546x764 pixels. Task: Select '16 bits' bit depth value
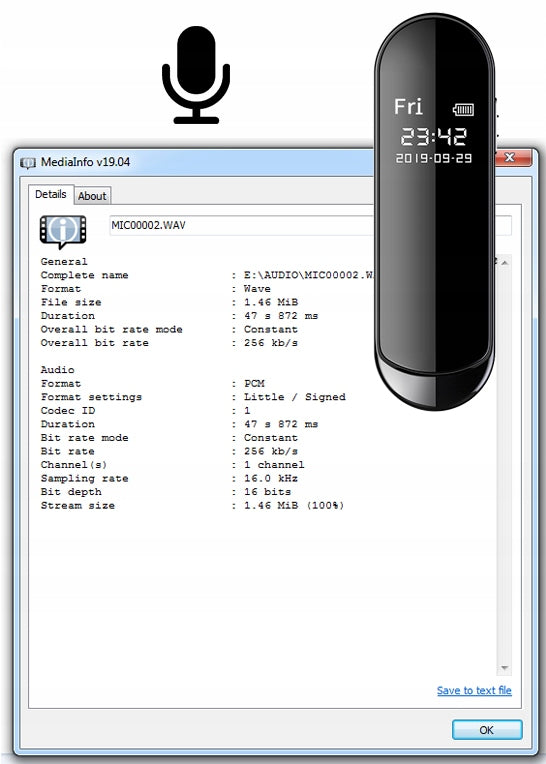(267, 492)
